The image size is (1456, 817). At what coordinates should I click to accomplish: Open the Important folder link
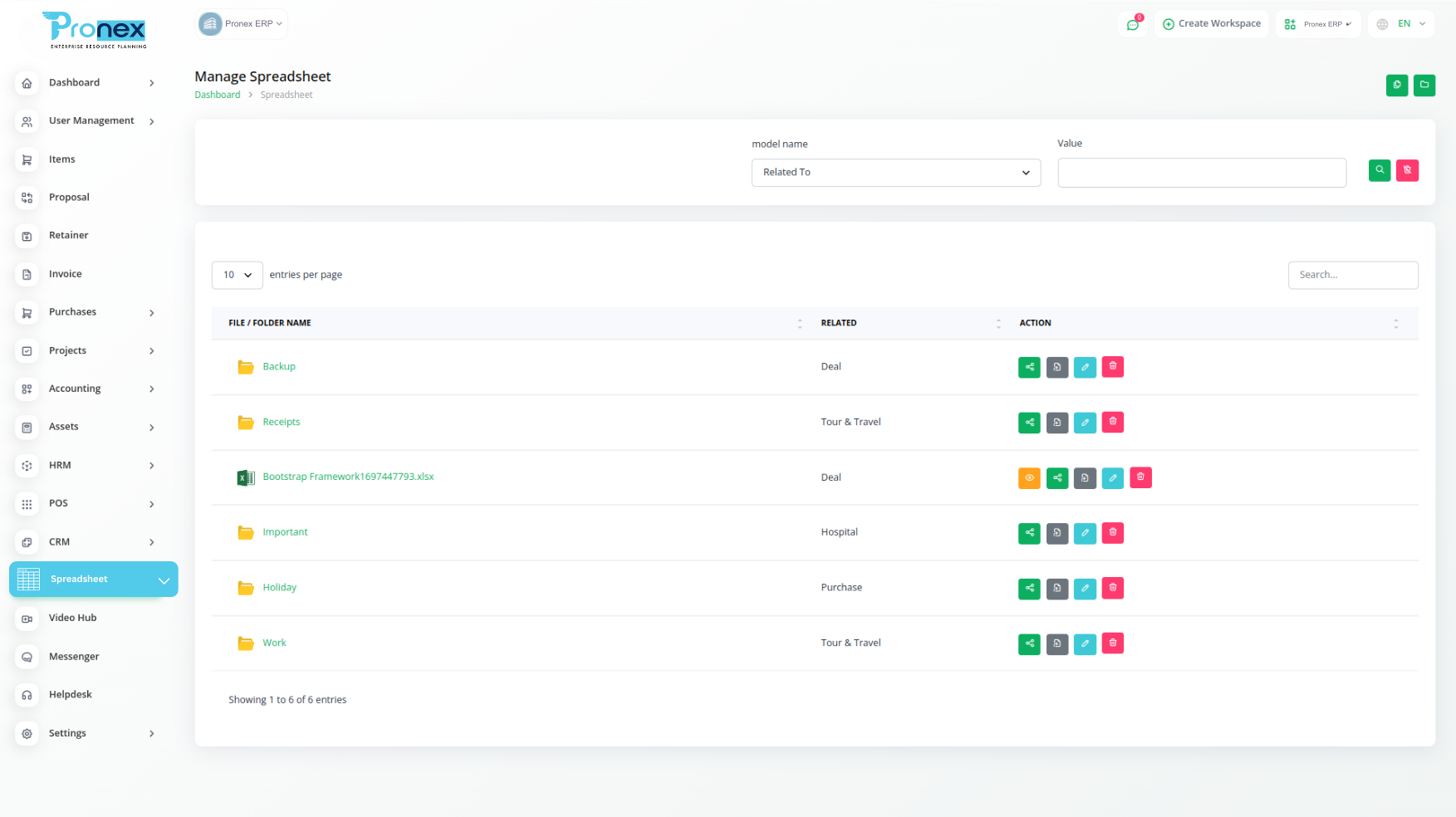point(285,532)
